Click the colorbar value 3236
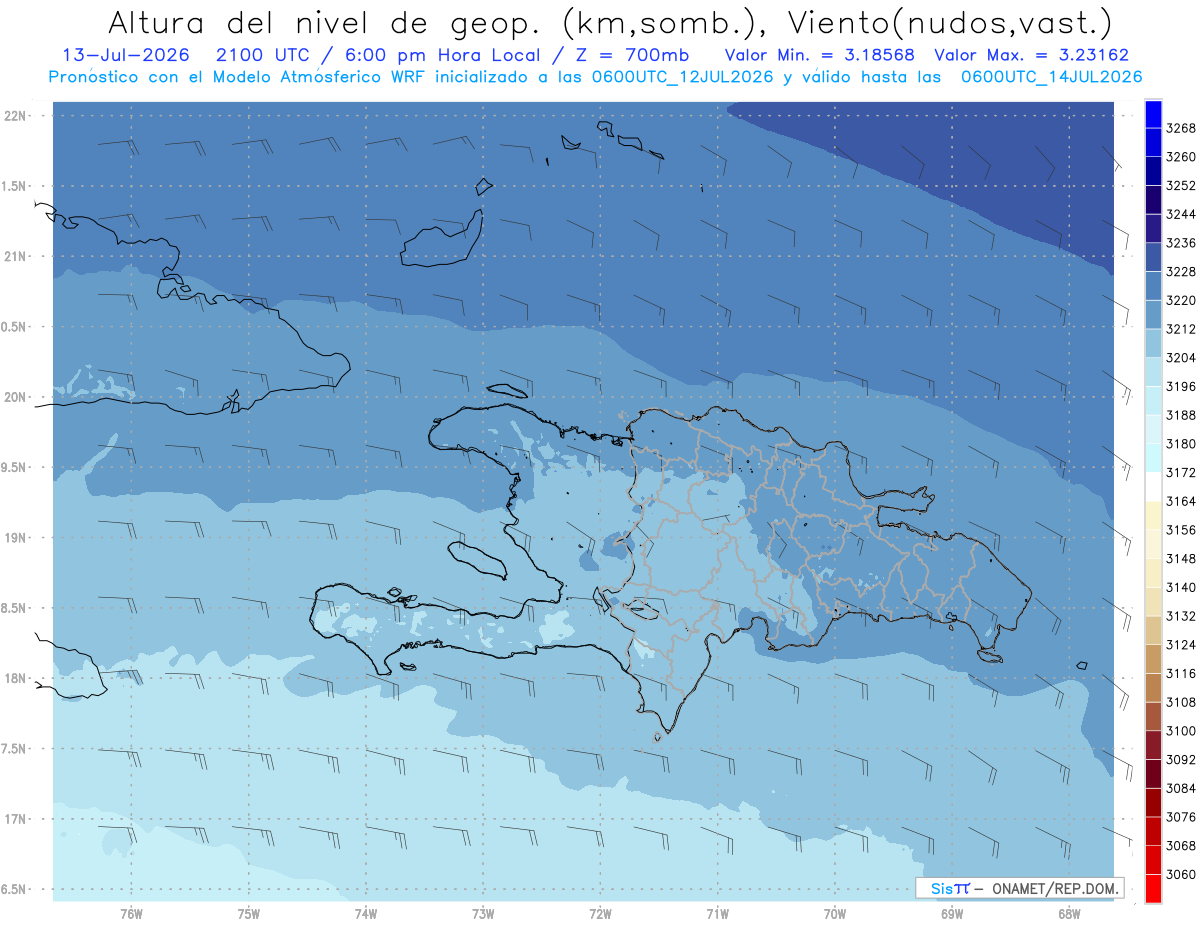 1181,242
